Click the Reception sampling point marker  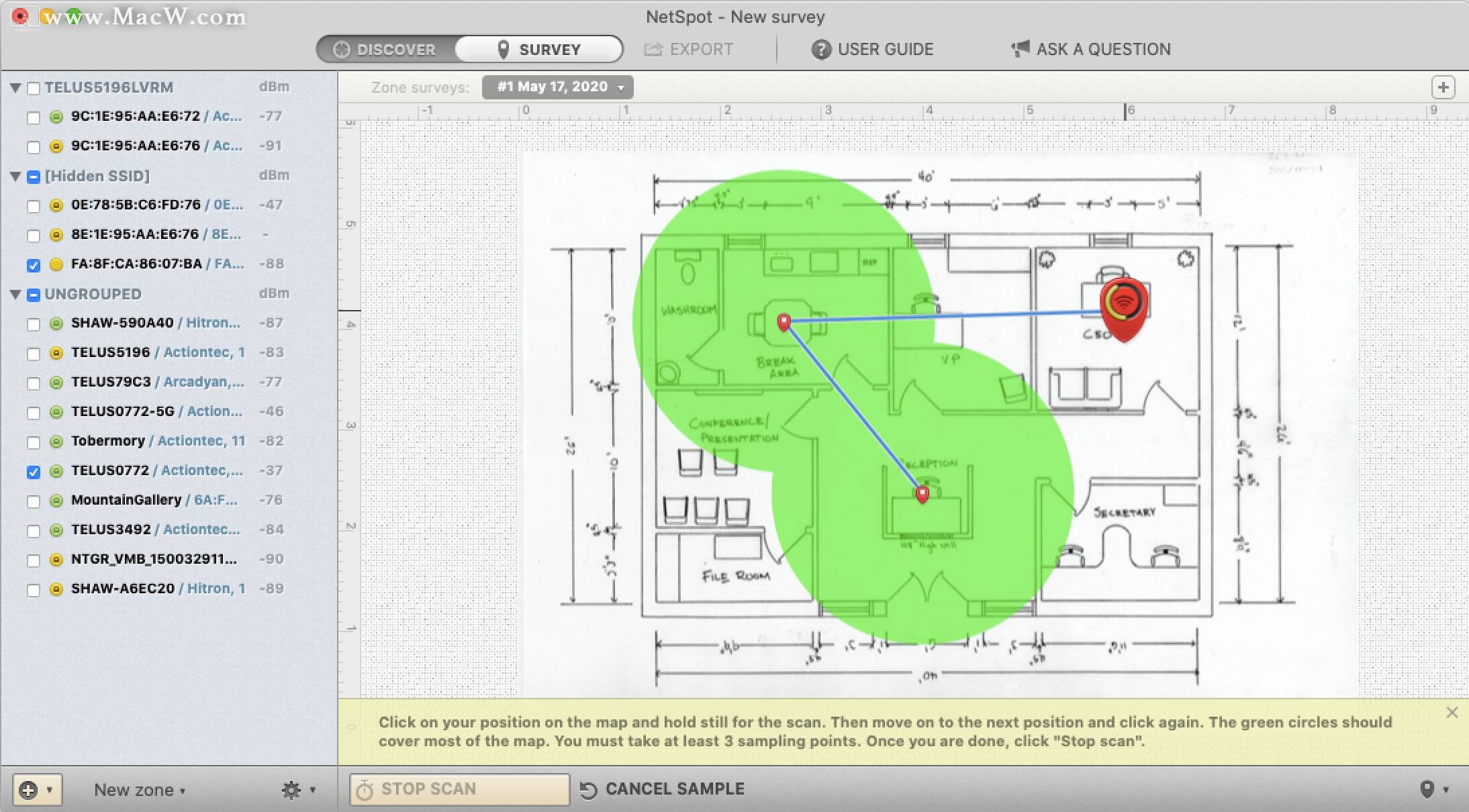coord(922,495)
